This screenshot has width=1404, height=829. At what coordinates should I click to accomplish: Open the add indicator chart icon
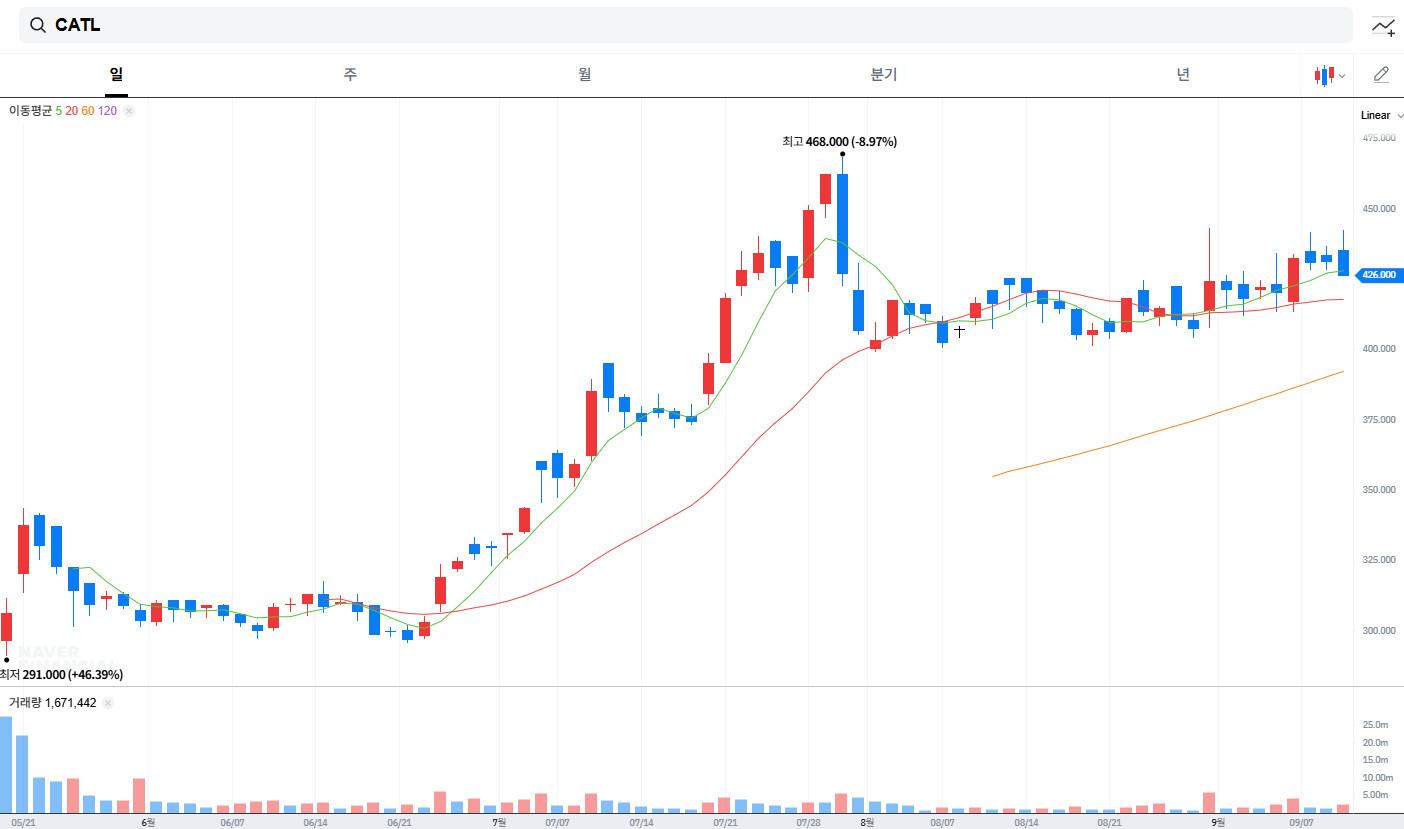click(1383, 27)
